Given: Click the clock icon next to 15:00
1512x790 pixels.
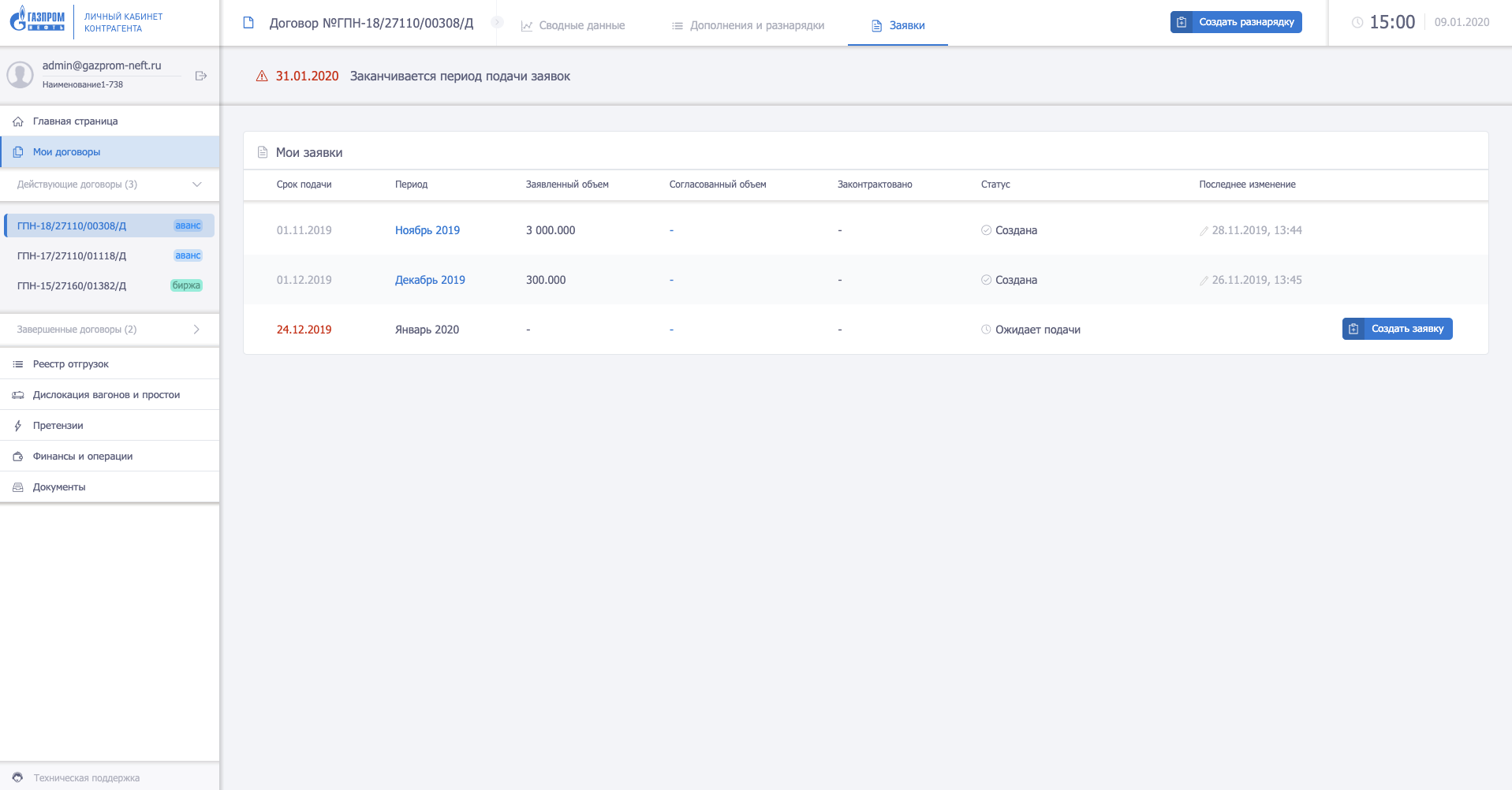Looking at the screenshot, I should 1357,23.
